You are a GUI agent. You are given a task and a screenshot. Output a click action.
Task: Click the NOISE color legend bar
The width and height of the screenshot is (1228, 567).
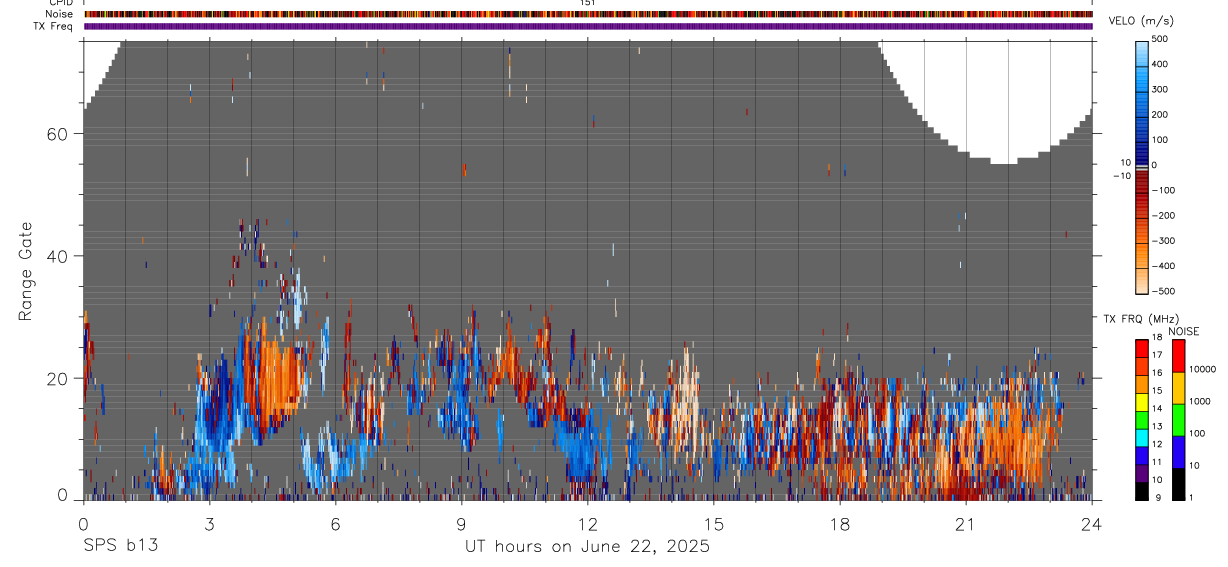pos(1180,420)
